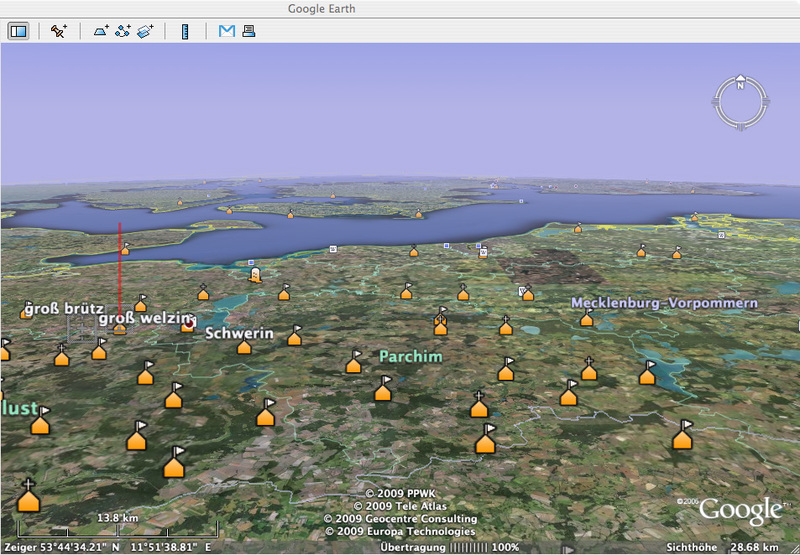
Task: Select the Mecklenburg-Vorpommern region label
Action: click(664, 302)
